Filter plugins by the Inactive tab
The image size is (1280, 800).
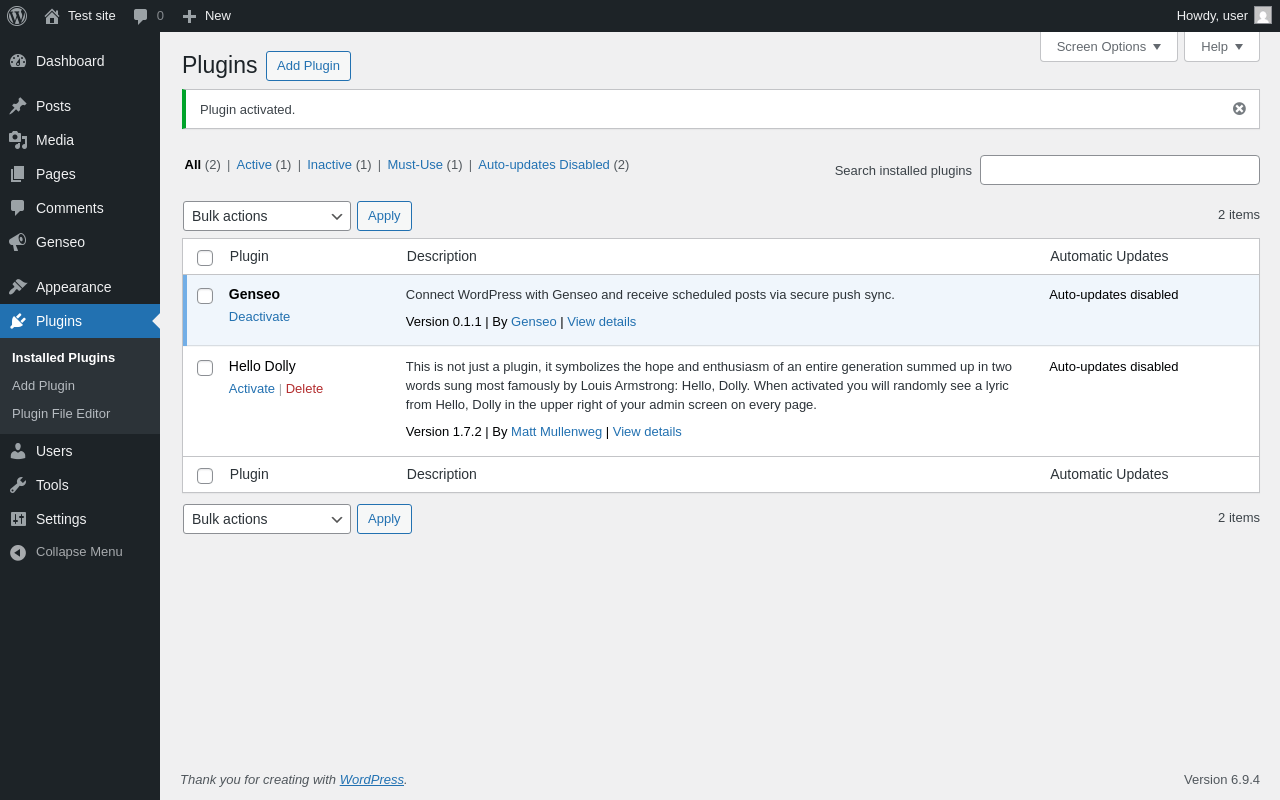[x=329, y=165]
